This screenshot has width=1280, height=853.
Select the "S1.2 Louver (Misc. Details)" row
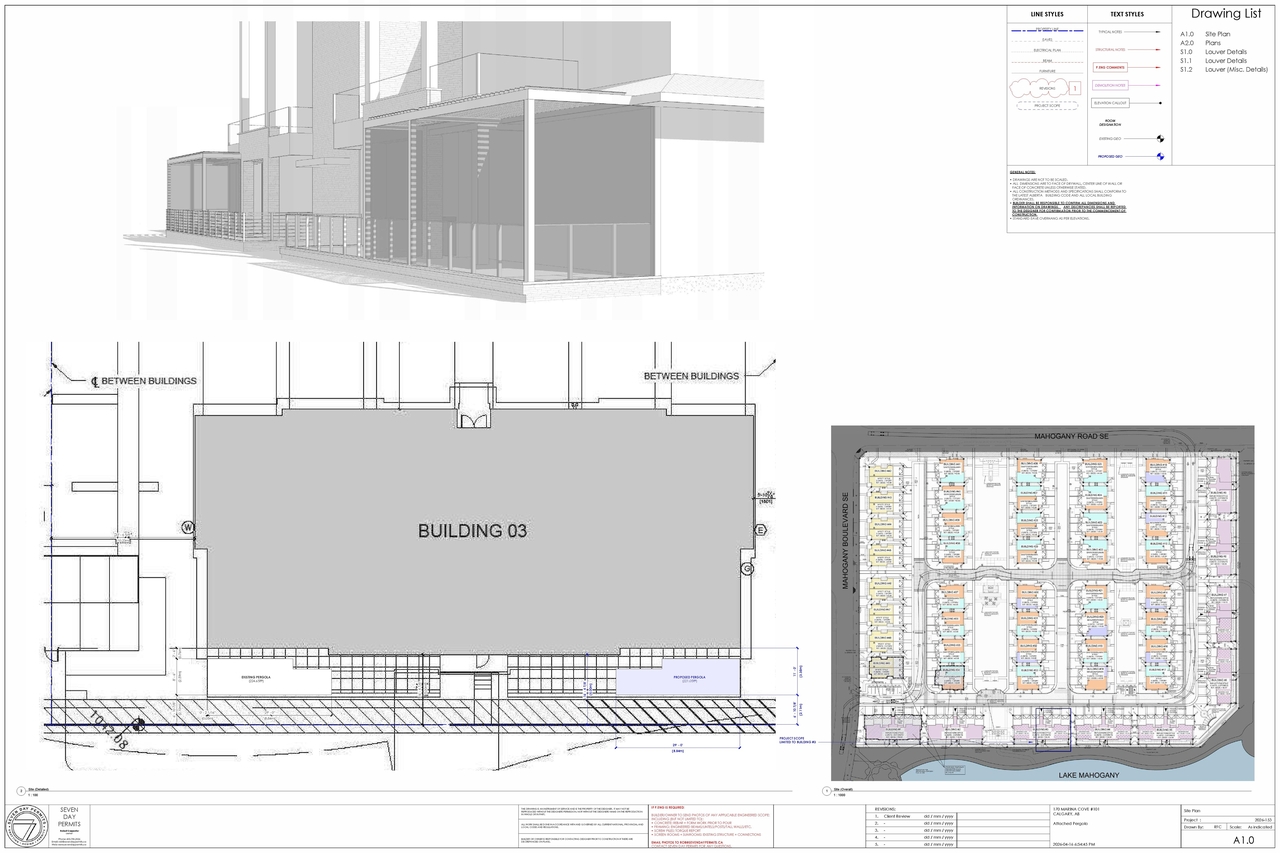(x=1223, y=69)
